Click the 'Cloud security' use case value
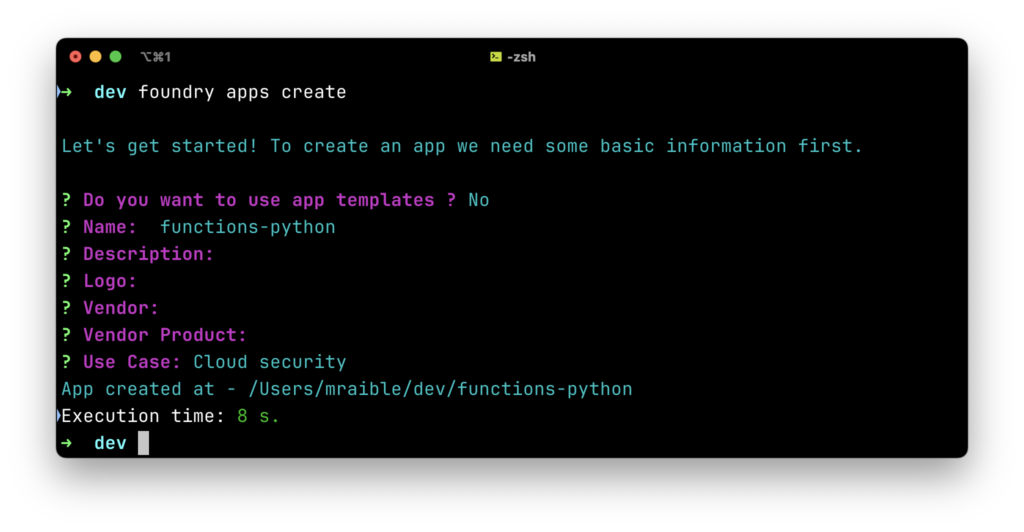1024x532 pixels. (270, 362)
